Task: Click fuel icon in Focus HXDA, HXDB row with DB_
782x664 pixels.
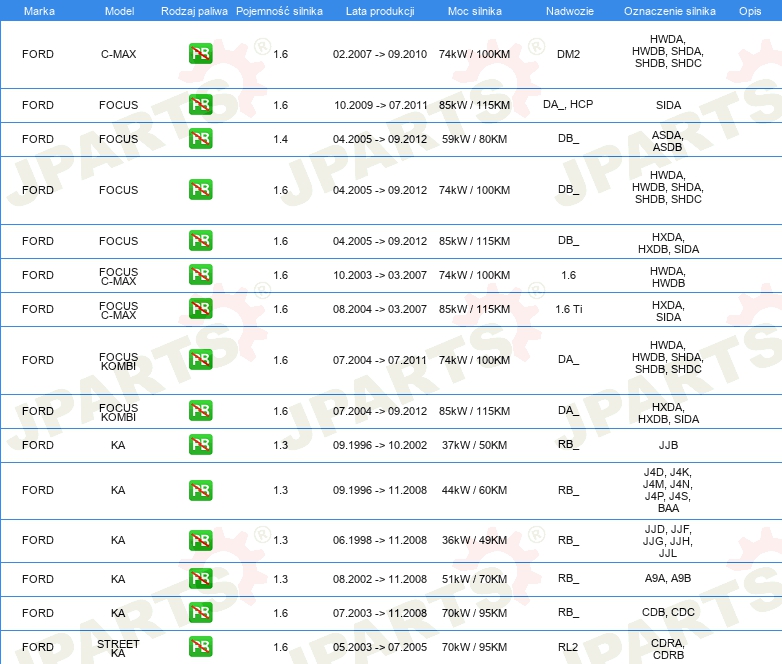Action: pyautogui.click(x=200, y=240)
